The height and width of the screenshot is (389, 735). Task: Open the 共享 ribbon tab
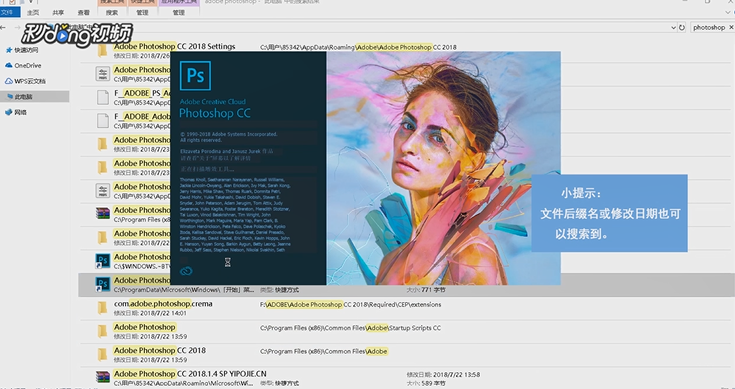(58, 13)
